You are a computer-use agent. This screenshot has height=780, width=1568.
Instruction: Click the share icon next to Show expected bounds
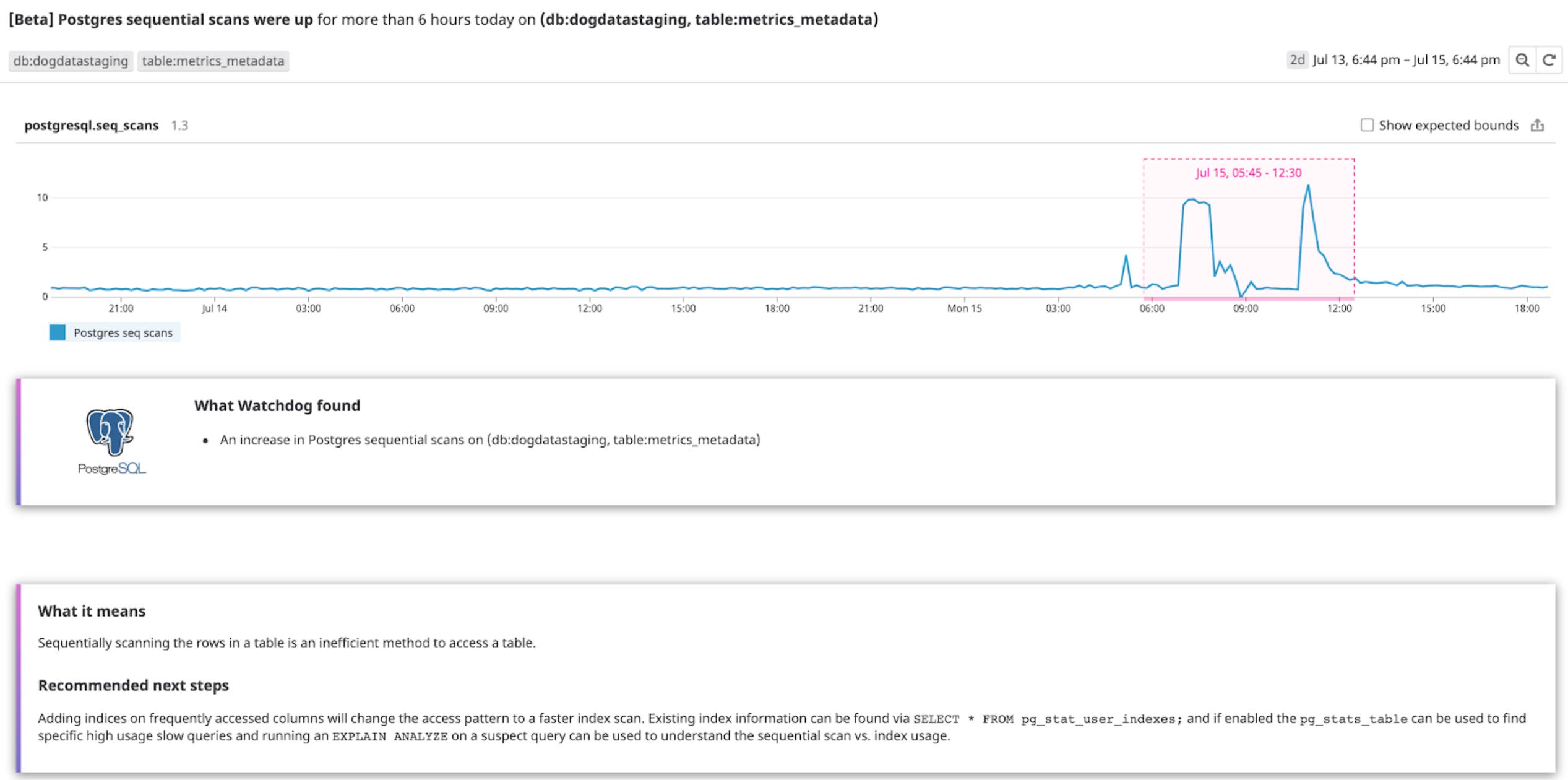point(1539,124)
